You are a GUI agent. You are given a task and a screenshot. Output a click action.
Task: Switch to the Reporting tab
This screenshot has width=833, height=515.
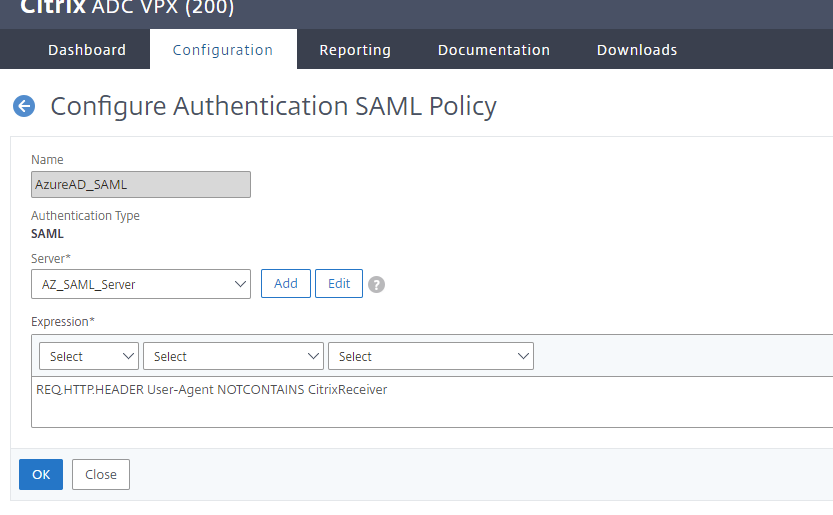click(x=355, y=49)
